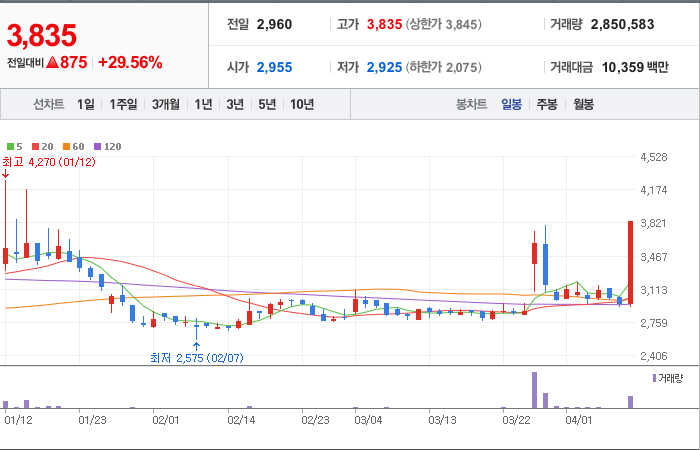Click the 거래량 volume legend marker

tap(668, 379)
